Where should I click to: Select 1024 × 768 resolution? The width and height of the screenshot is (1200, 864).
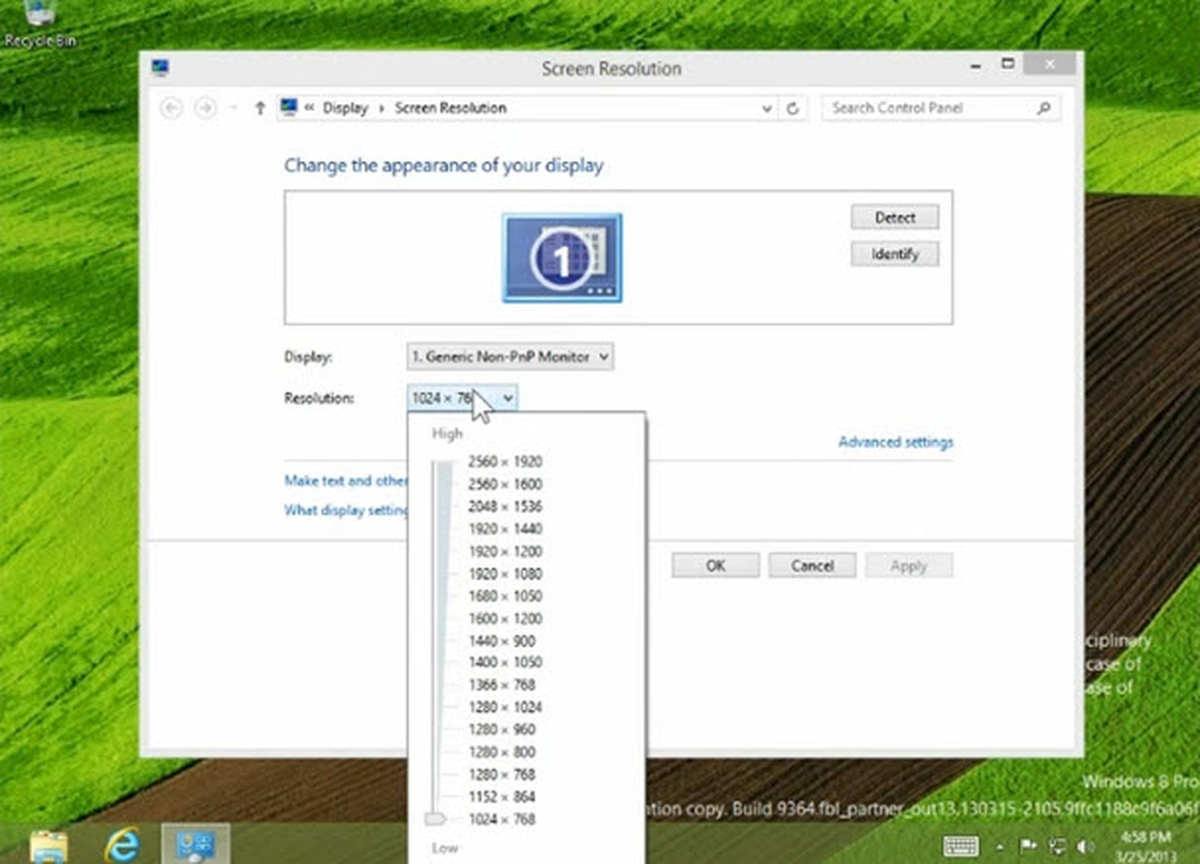502,820
